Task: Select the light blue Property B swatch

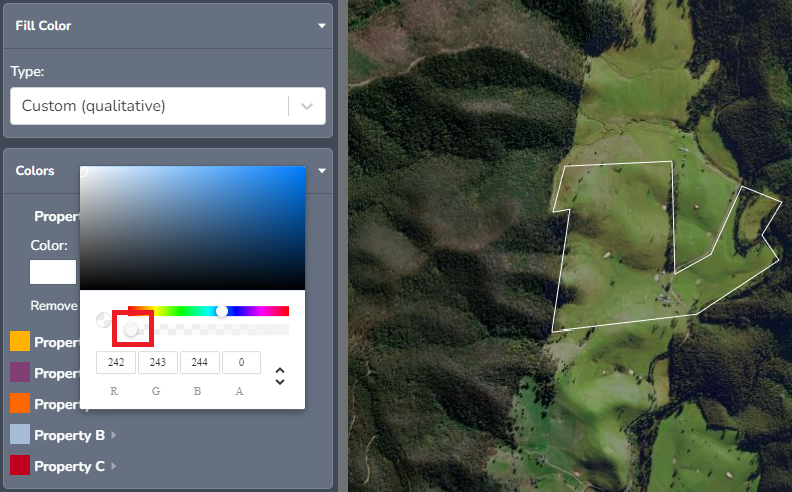Action: click(x=20, y=435)
